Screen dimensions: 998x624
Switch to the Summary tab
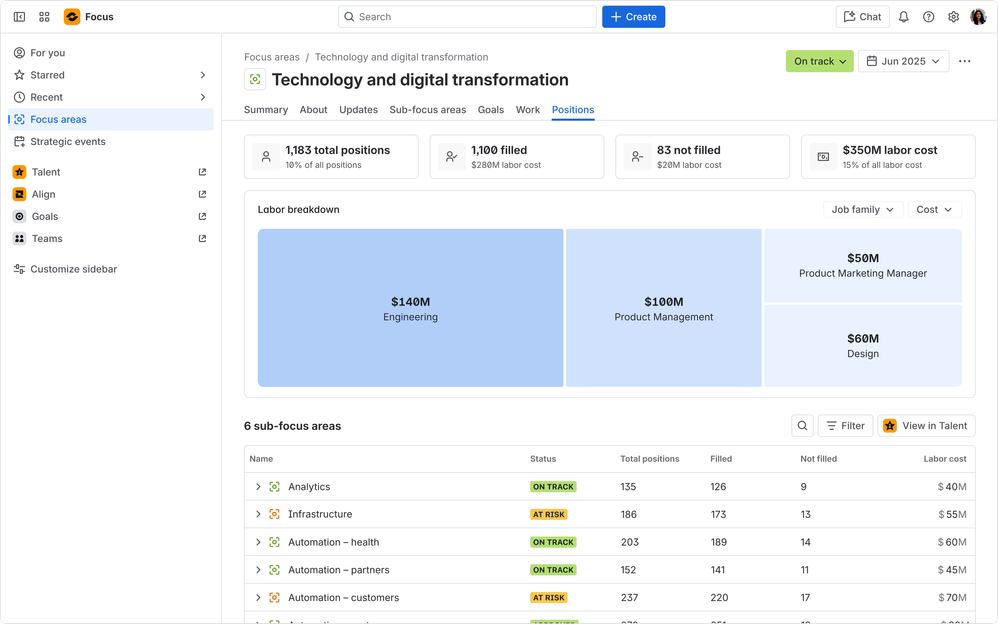coord(265,110)
